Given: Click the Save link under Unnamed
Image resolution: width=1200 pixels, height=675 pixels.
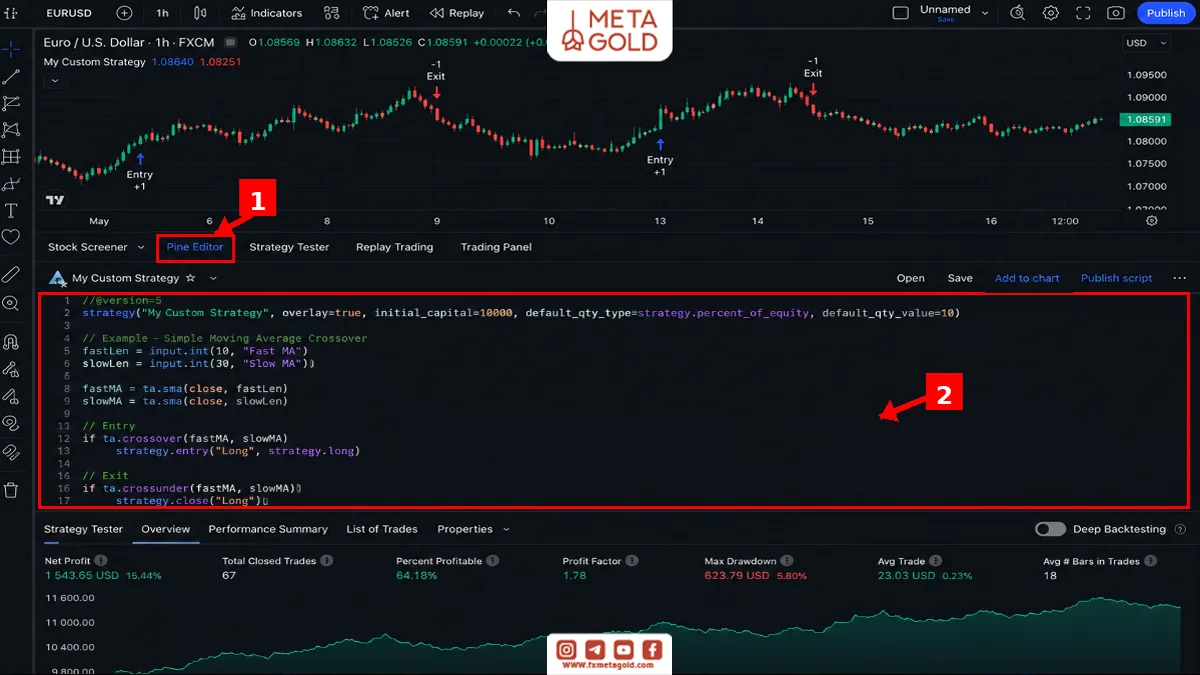Looking at the screenshot, I should tap(945, 19).
